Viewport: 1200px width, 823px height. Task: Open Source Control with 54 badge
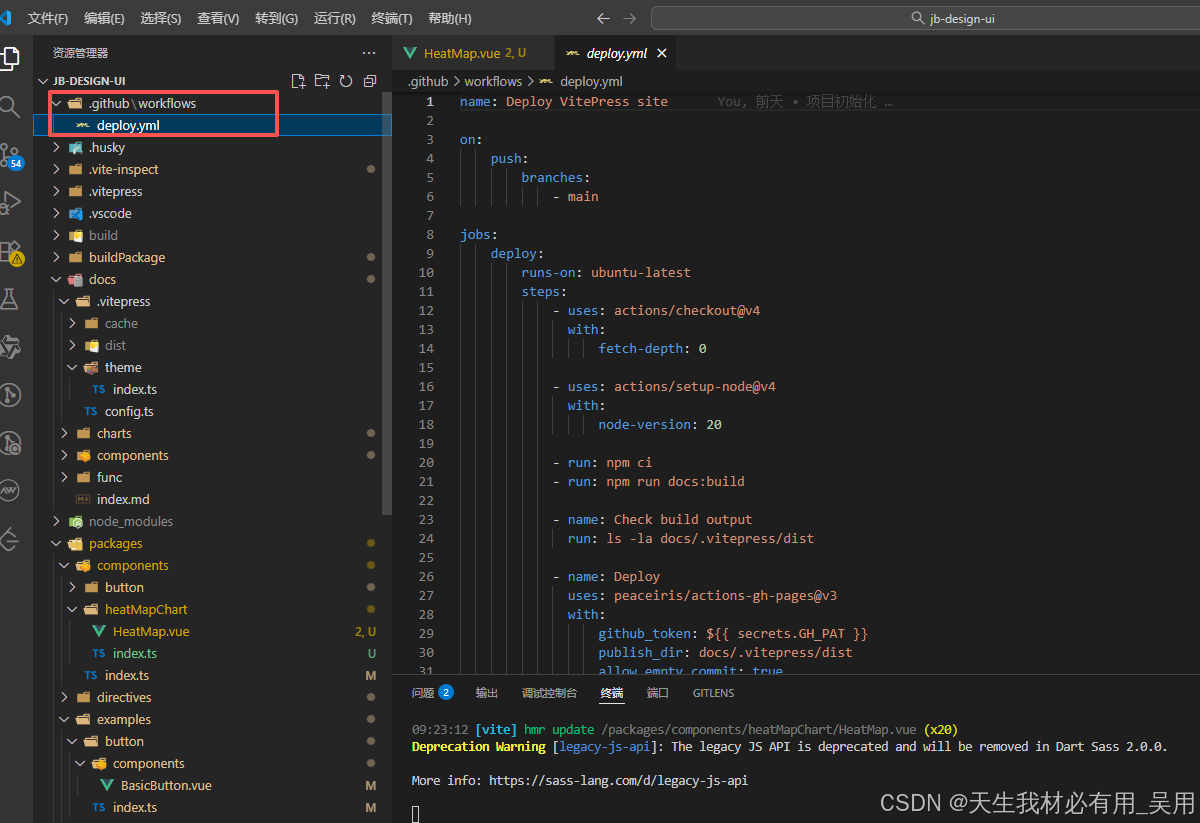pos(10,155)
